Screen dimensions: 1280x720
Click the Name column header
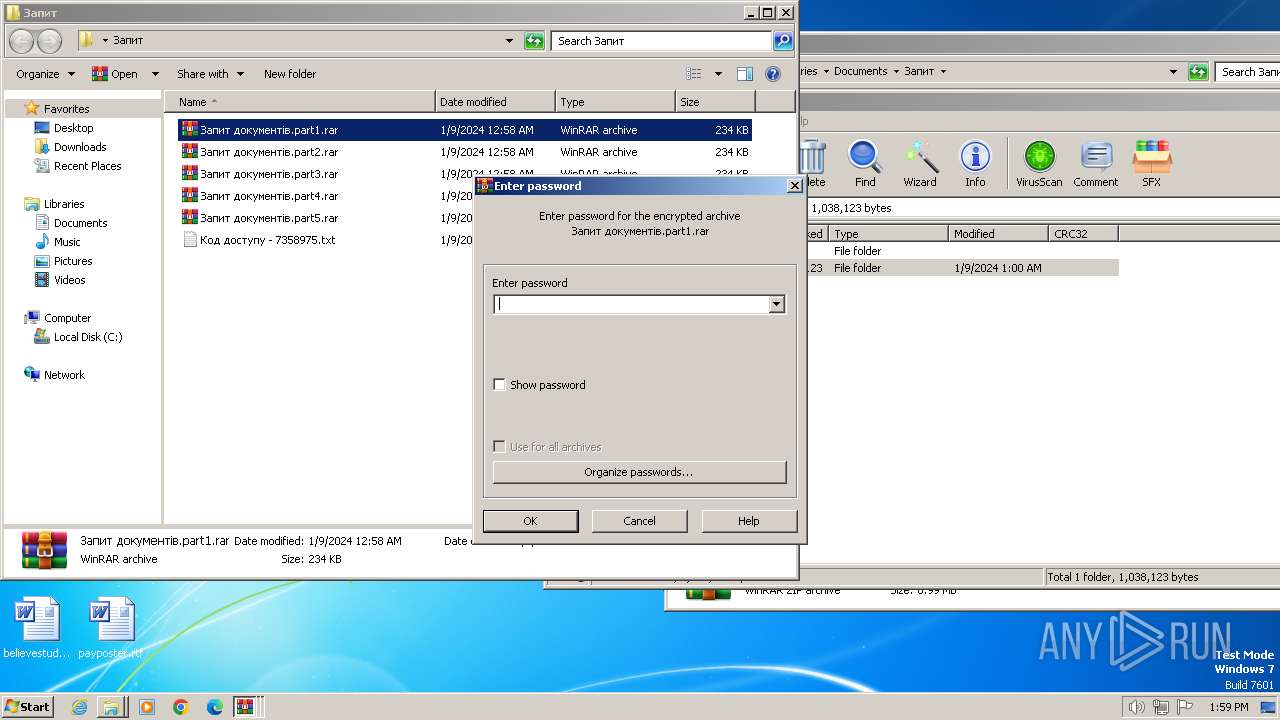301,102
